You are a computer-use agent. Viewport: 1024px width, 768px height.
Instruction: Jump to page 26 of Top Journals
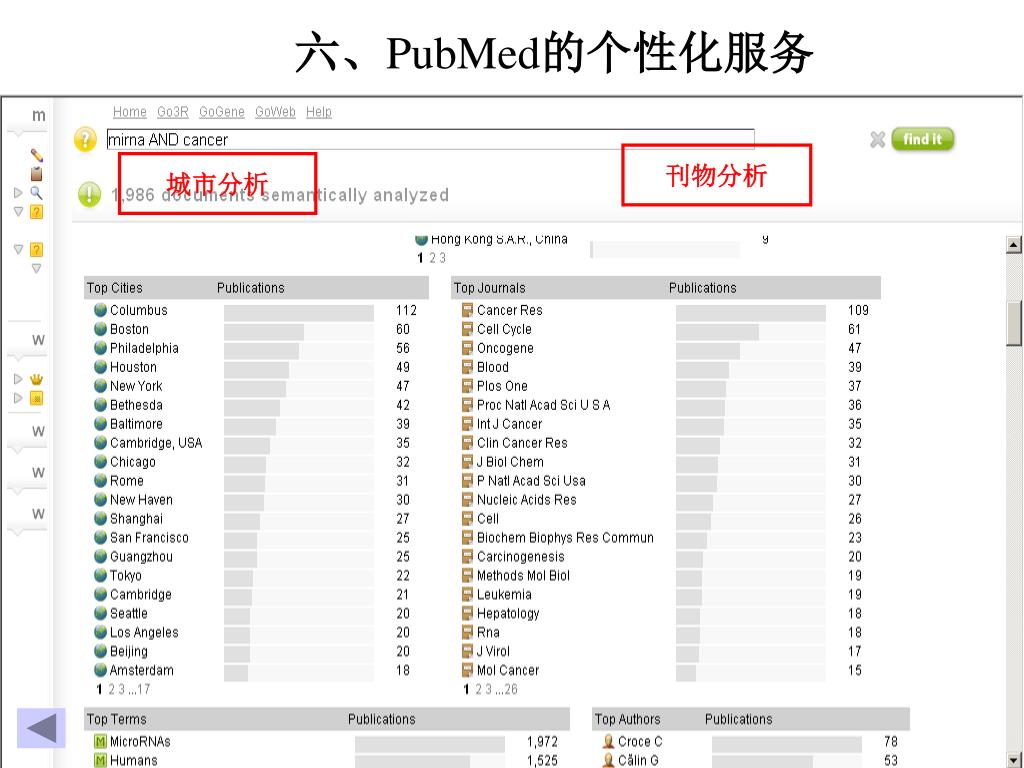(x=511, y=689)
